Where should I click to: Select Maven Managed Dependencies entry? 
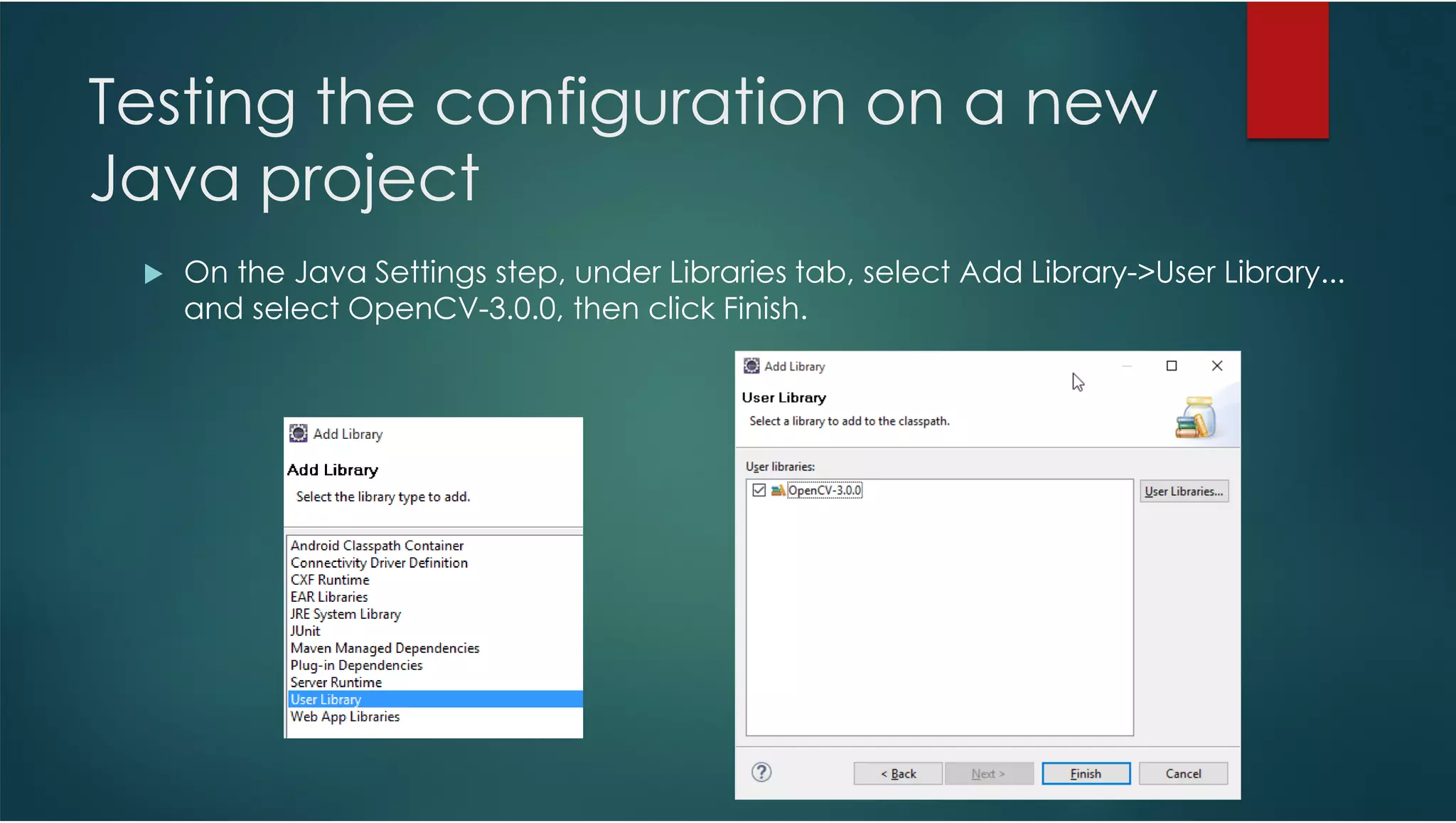click(385, 648)
